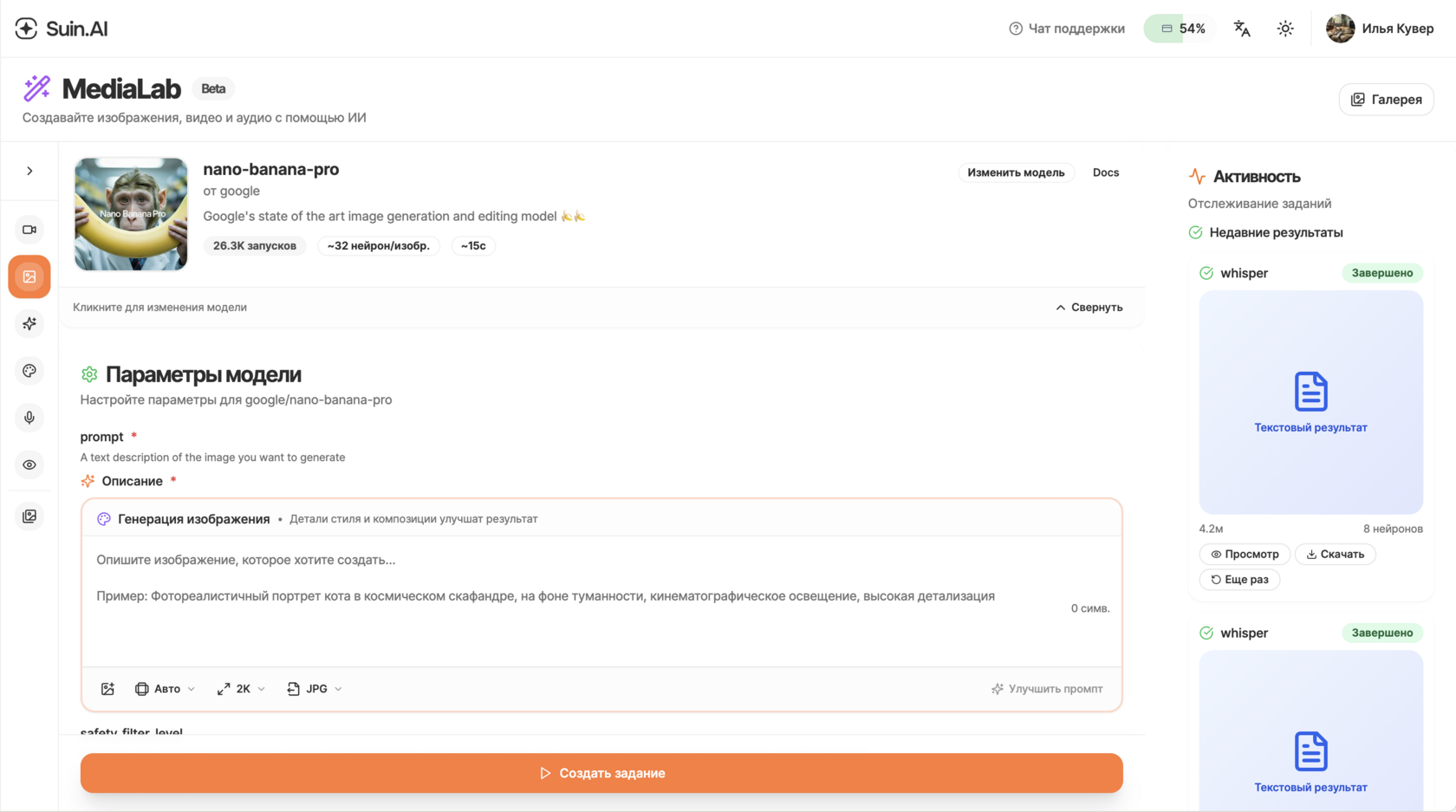Collapse the model panel via Свернуть
This screenshot has width=1456, height=812.
click(x=1089, y=307)
